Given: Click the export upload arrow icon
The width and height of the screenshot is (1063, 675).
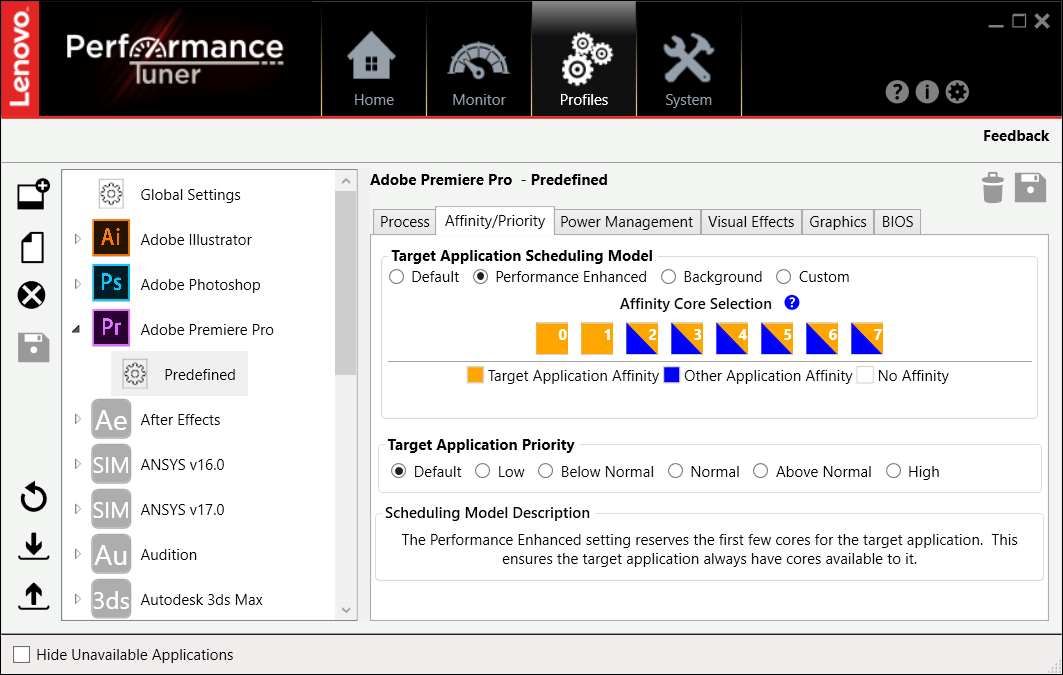Looking at the screenshot, I should (x=33, y=596).
